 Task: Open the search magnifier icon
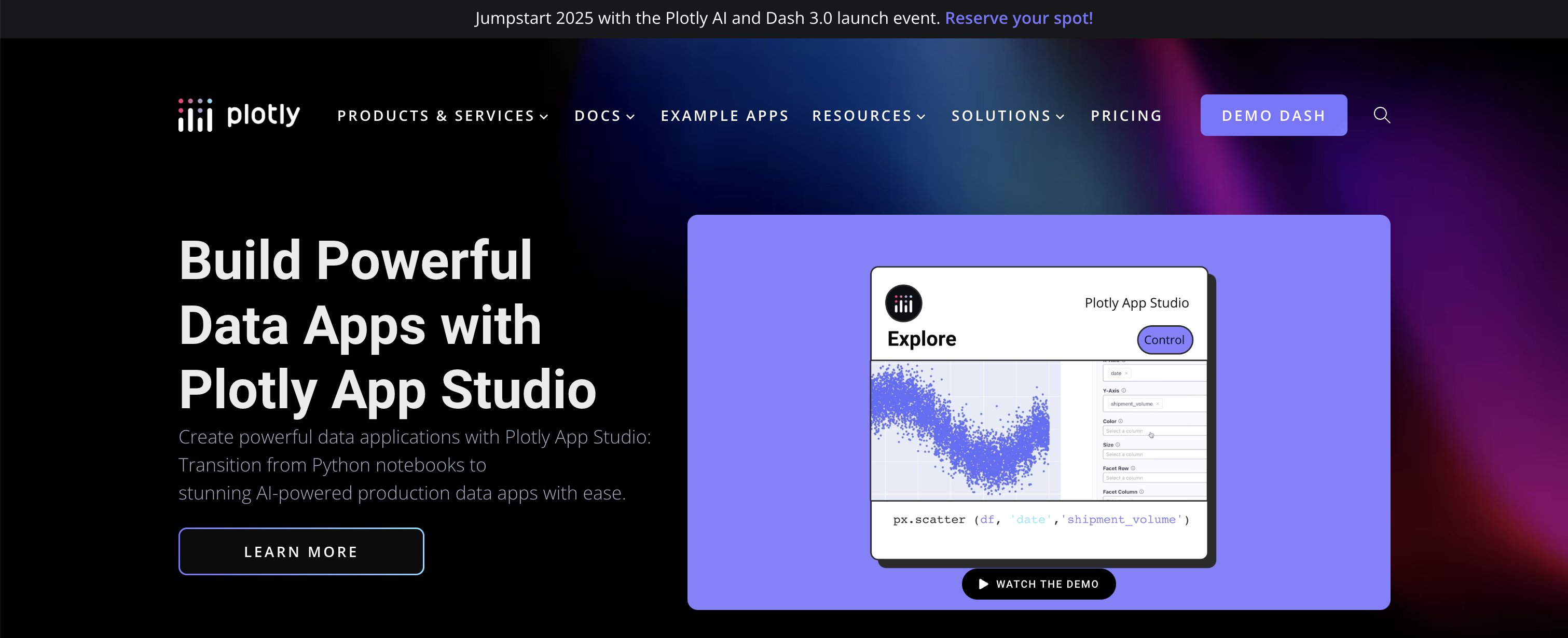click(x=1381, y=115)
